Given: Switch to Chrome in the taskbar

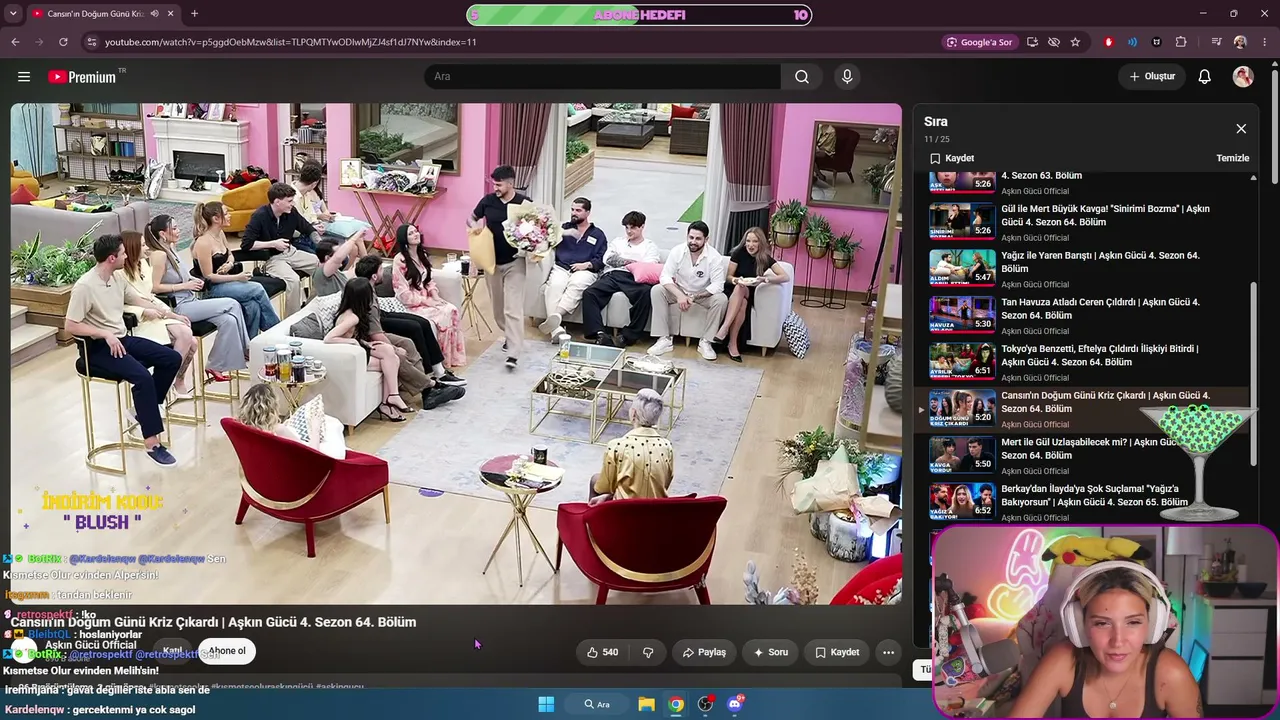Looking at the screenshot, I should (x=676, y=704).
